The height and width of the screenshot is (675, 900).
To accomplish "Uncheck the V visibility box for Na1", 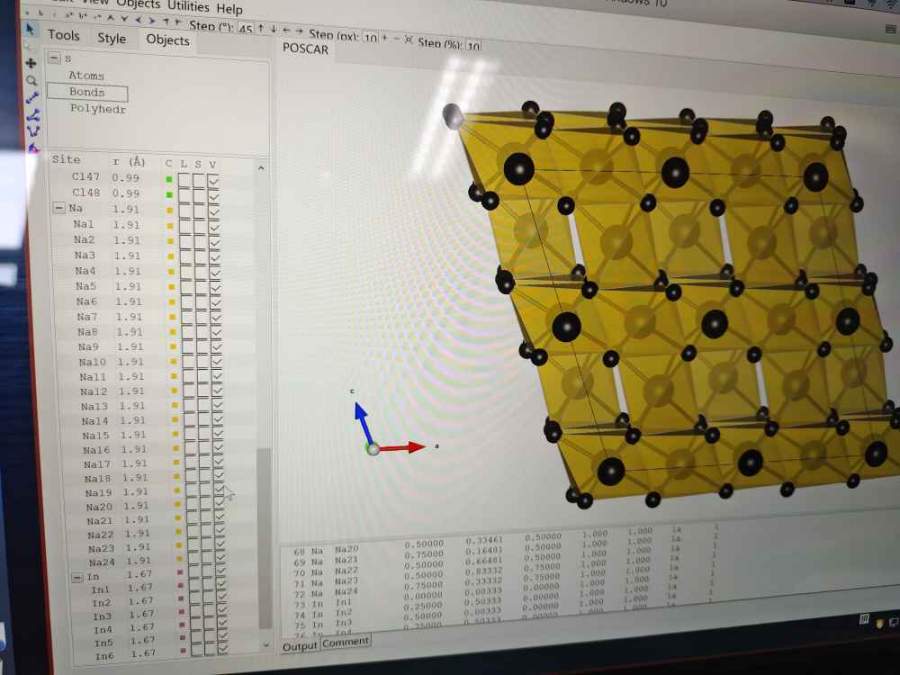I will click(214, 225).
